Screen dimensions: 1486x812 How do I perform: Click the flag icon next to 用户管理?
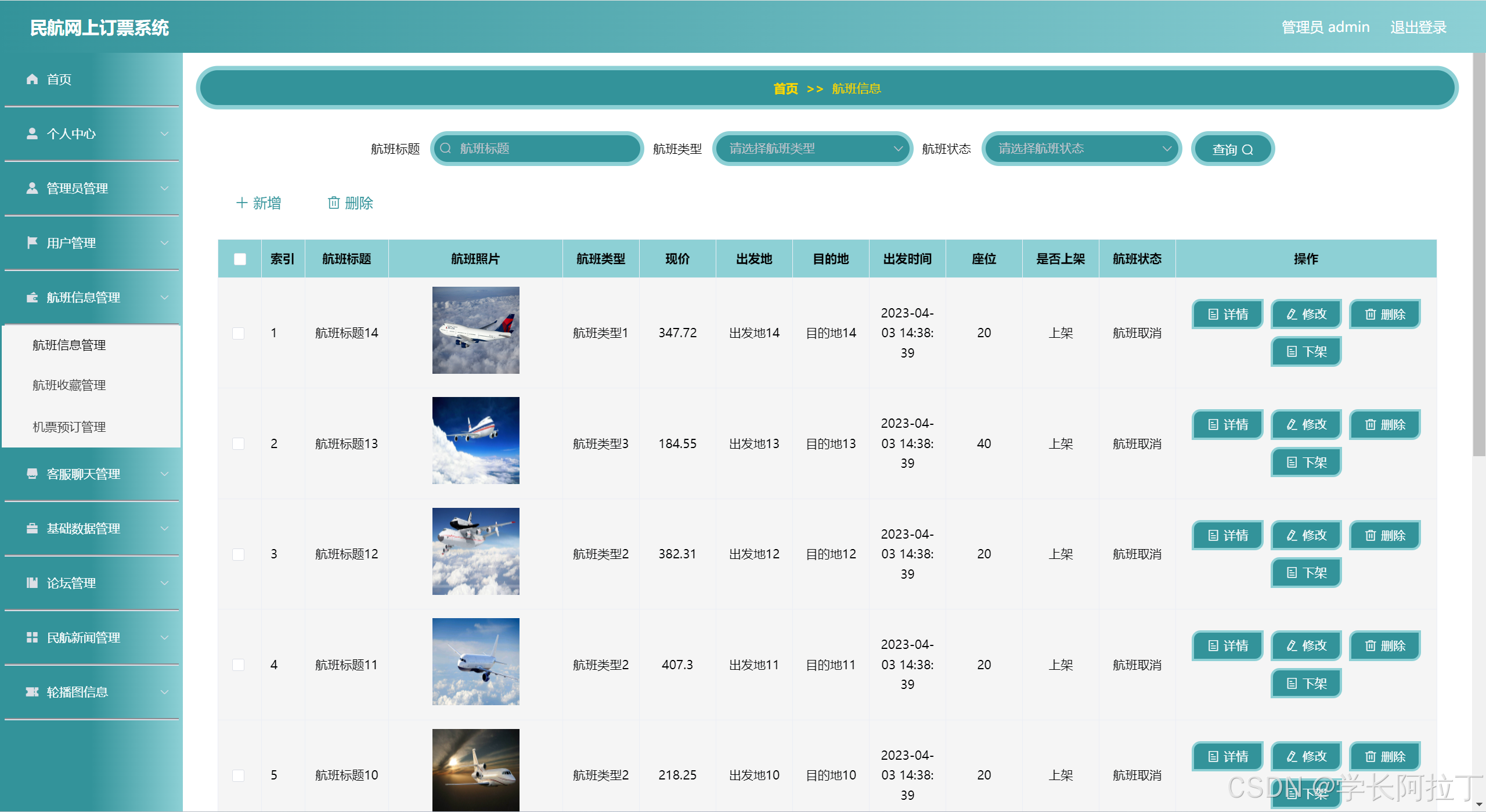32,243
